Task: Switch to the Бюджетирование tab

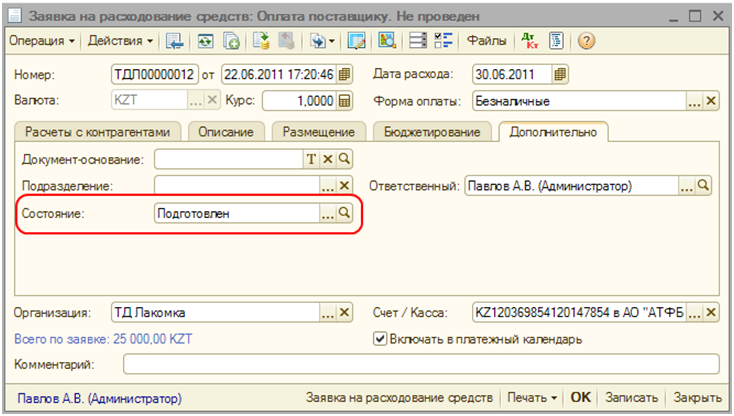Action: [x=432, y=132]
